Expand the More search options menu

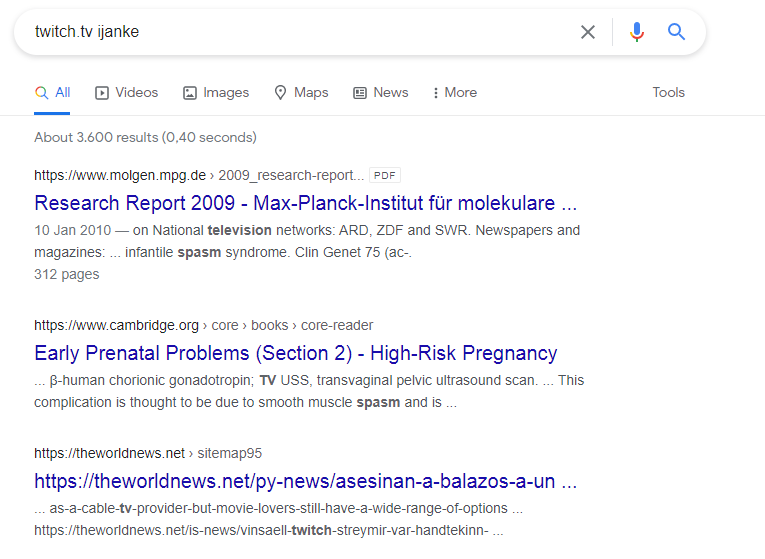pyautogui.click(x=455, y=93)
